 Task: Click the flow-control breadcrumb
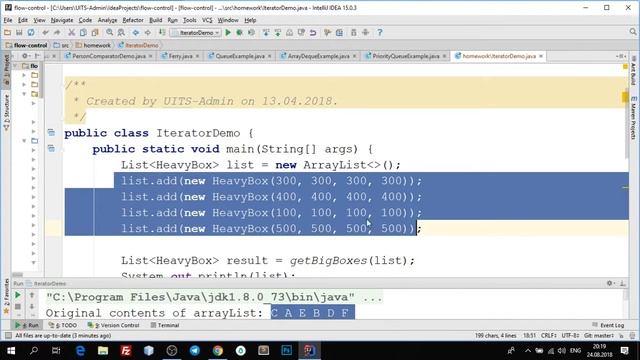click(27, 45)
